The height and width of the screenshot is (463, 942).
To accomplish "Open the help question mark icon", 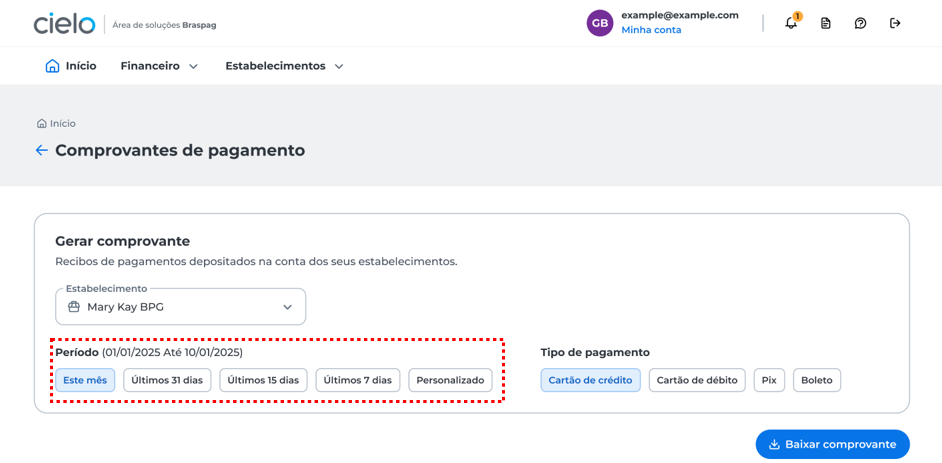I will point(860,23).
